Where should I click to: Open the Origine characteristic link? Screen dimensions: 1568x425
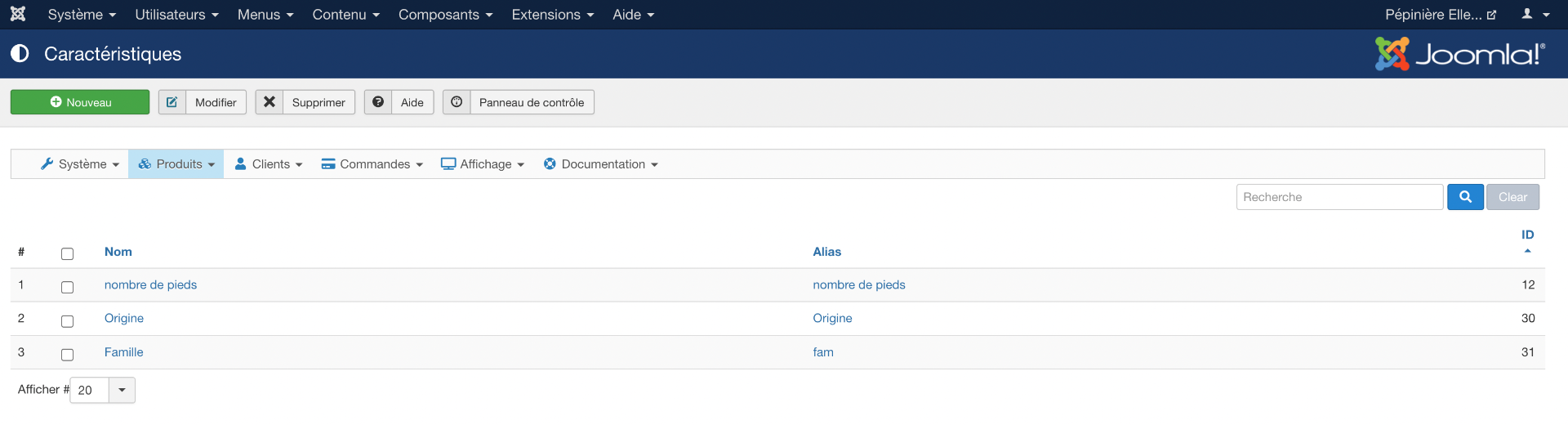tap(124, 318)
